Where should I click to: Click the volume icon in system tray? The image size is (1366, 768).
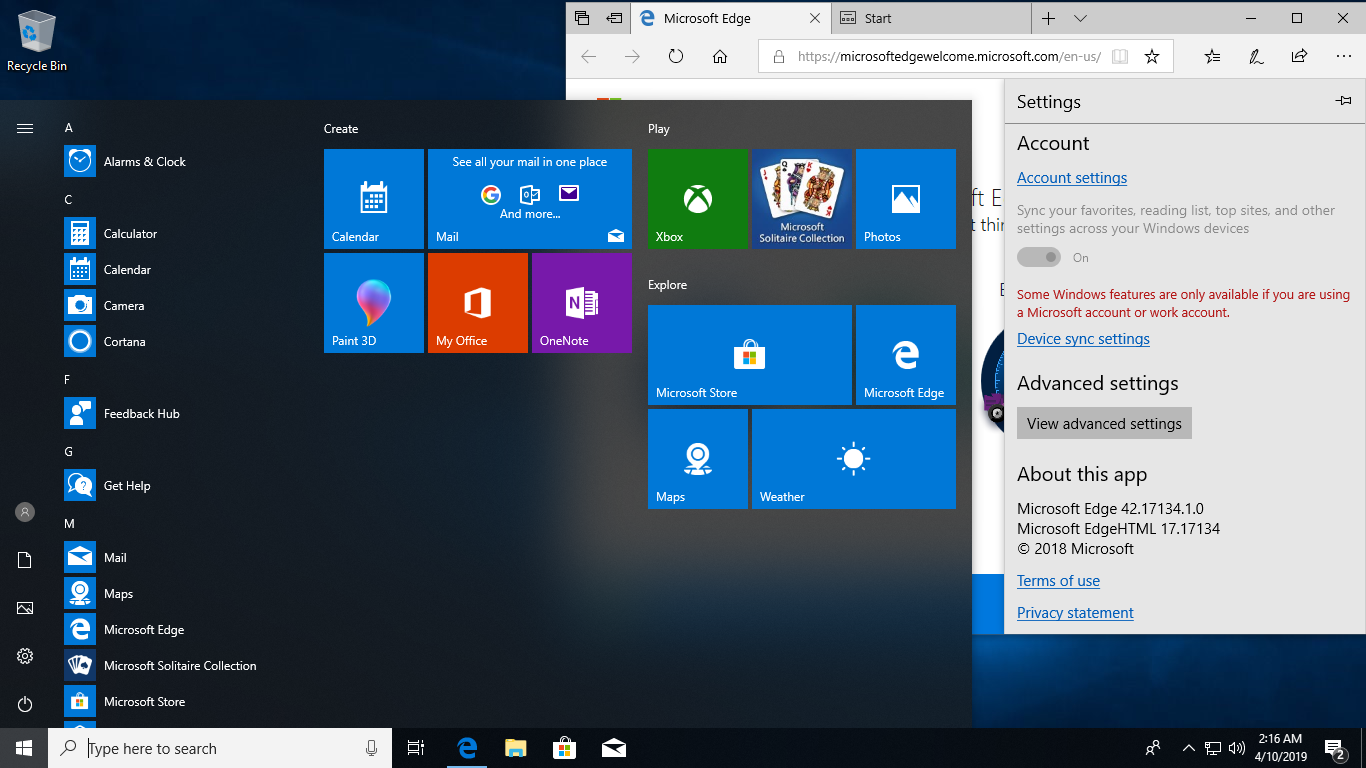(1237, 748)
